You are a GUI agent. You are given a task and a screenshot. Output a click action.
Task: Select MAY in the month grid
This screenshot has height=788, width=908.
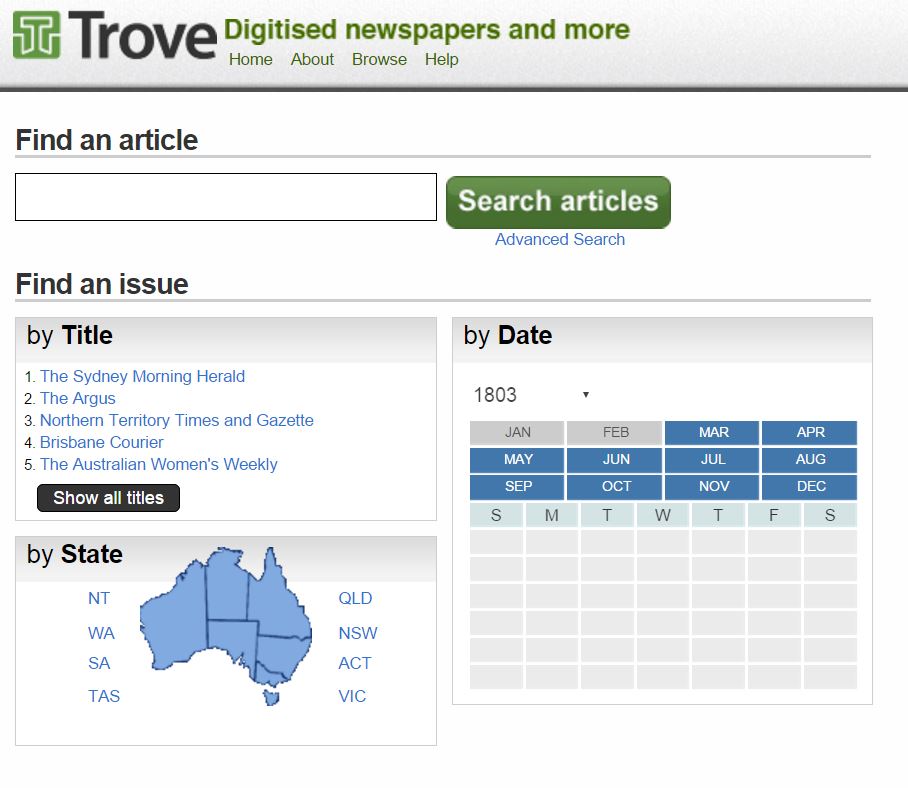pyautogui.click(x=516, y=459)
